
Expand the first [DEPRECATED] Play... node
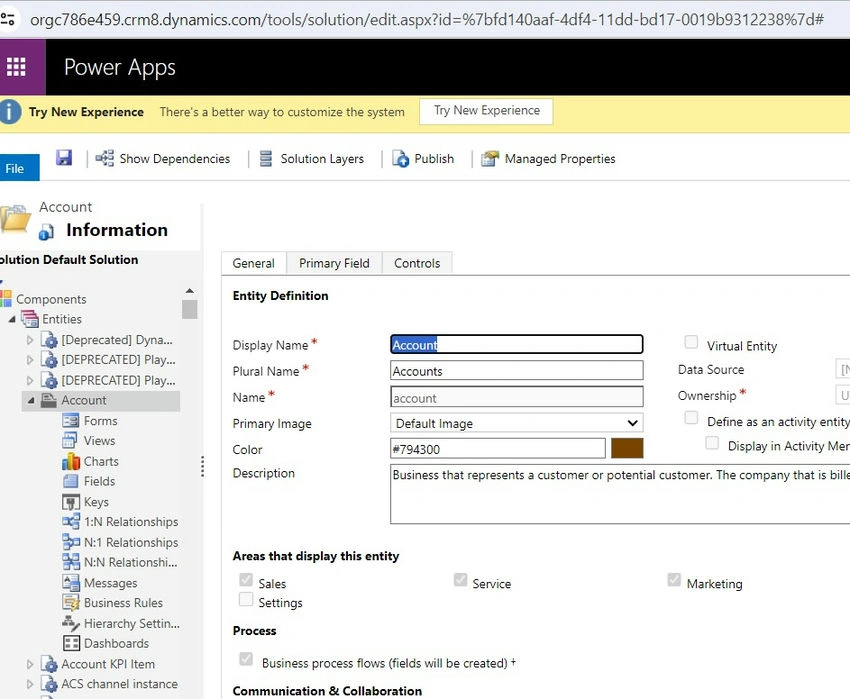coord(30,360)
